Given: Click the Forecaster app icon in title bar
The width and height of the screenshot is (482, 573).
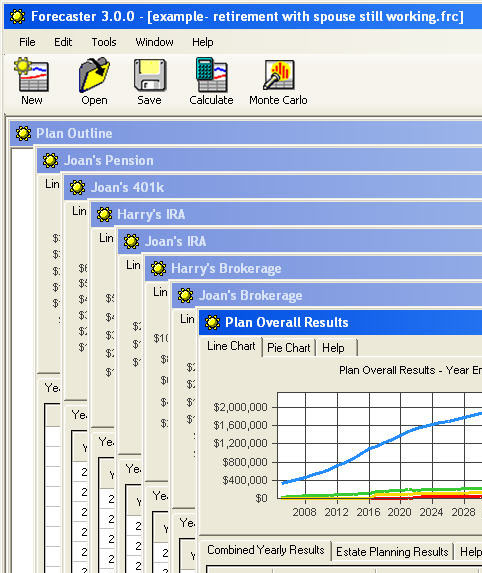Looking at the screenshot, I should (17, 16).
